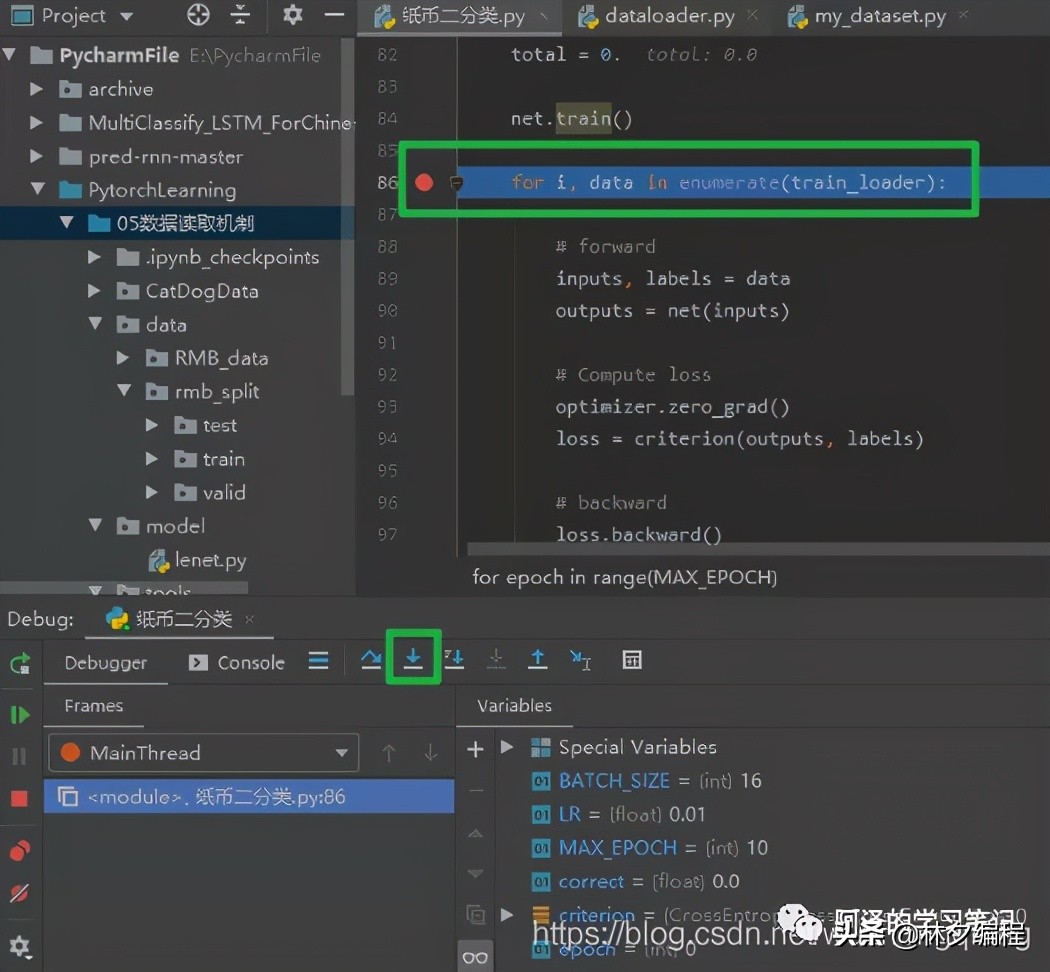Switch to the Console tab
Screen dimensions: 1050x972
pos(237,662)
